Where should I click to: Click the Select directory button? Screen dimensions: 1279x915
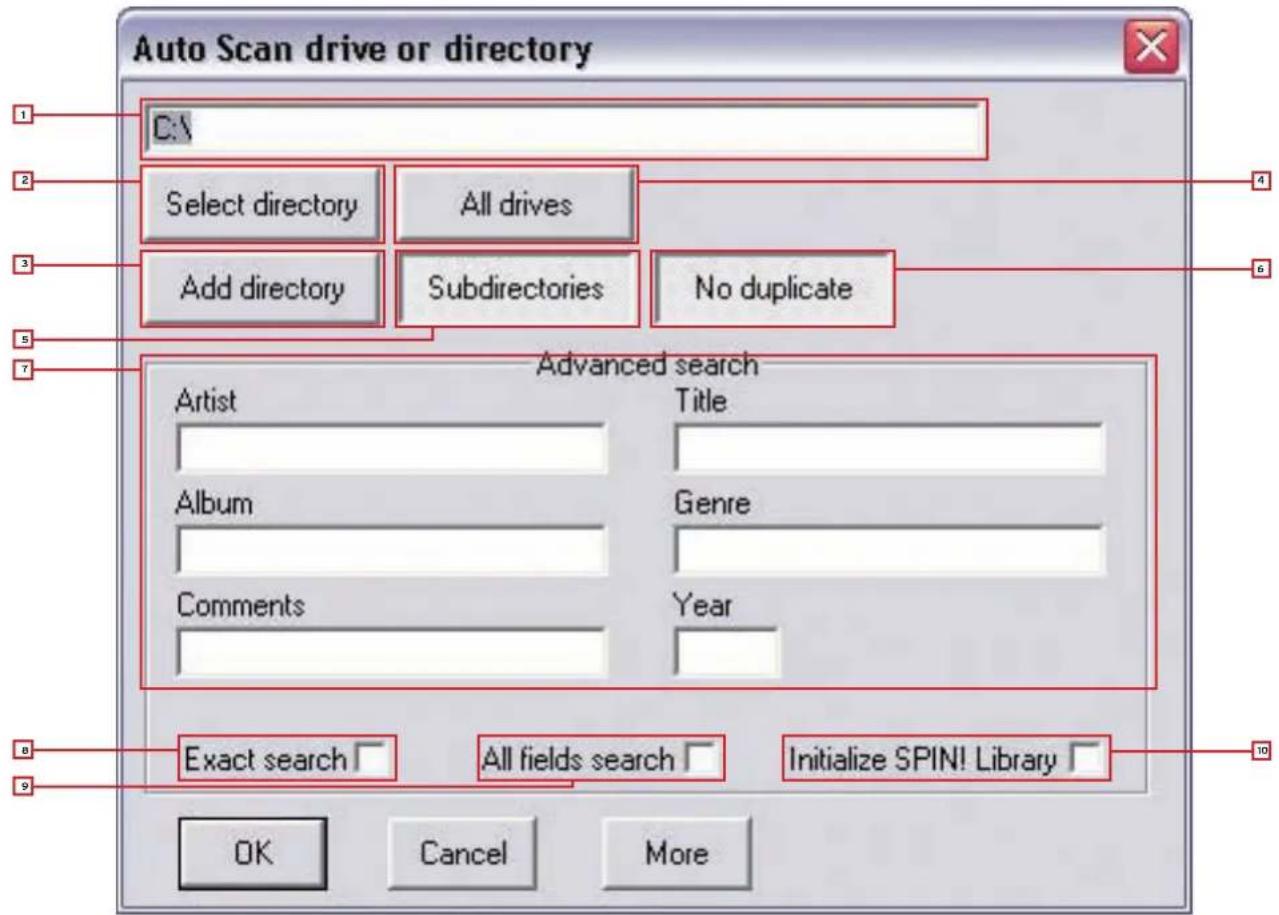262,203
